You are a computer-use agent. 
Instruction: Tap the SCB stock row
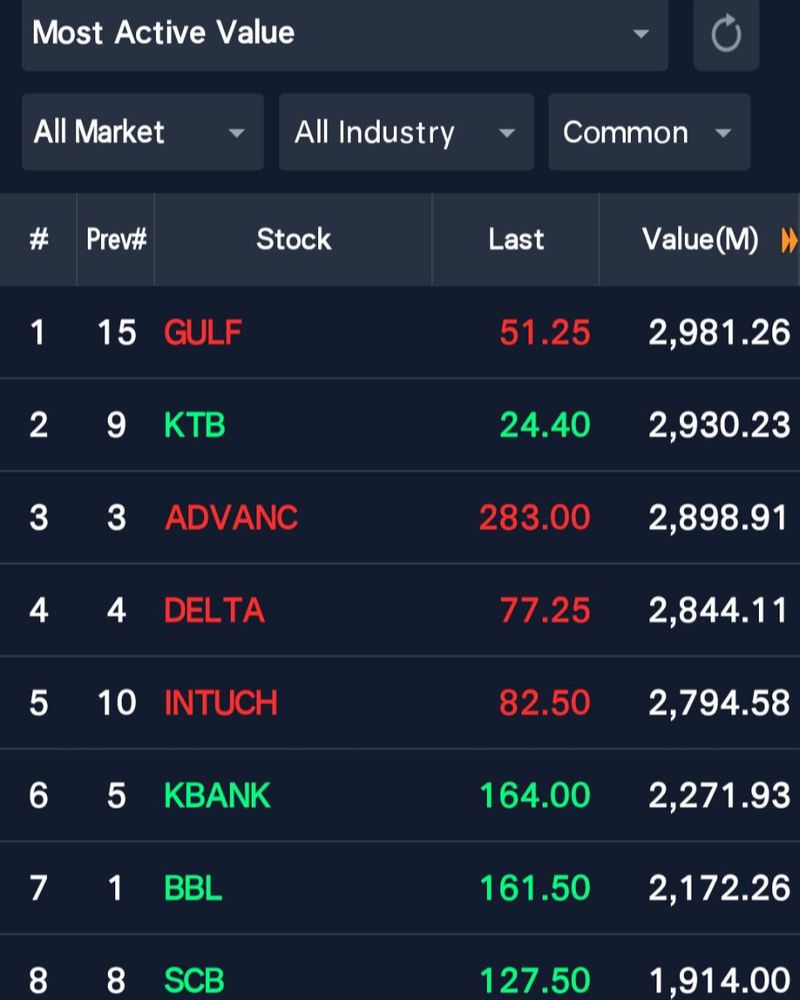tap(194, 980)
